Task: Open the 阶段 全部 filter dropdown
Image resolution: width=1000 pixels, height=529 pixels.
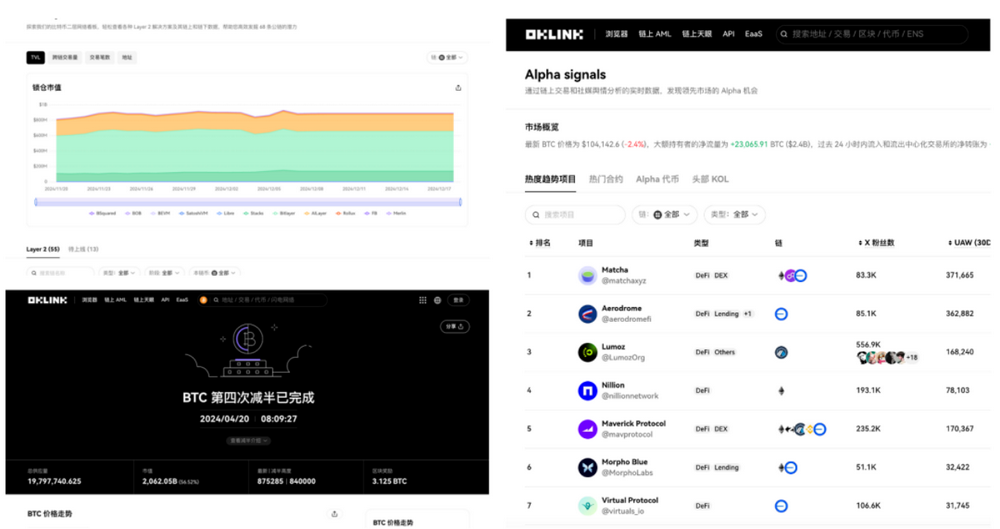Action: 165,273
